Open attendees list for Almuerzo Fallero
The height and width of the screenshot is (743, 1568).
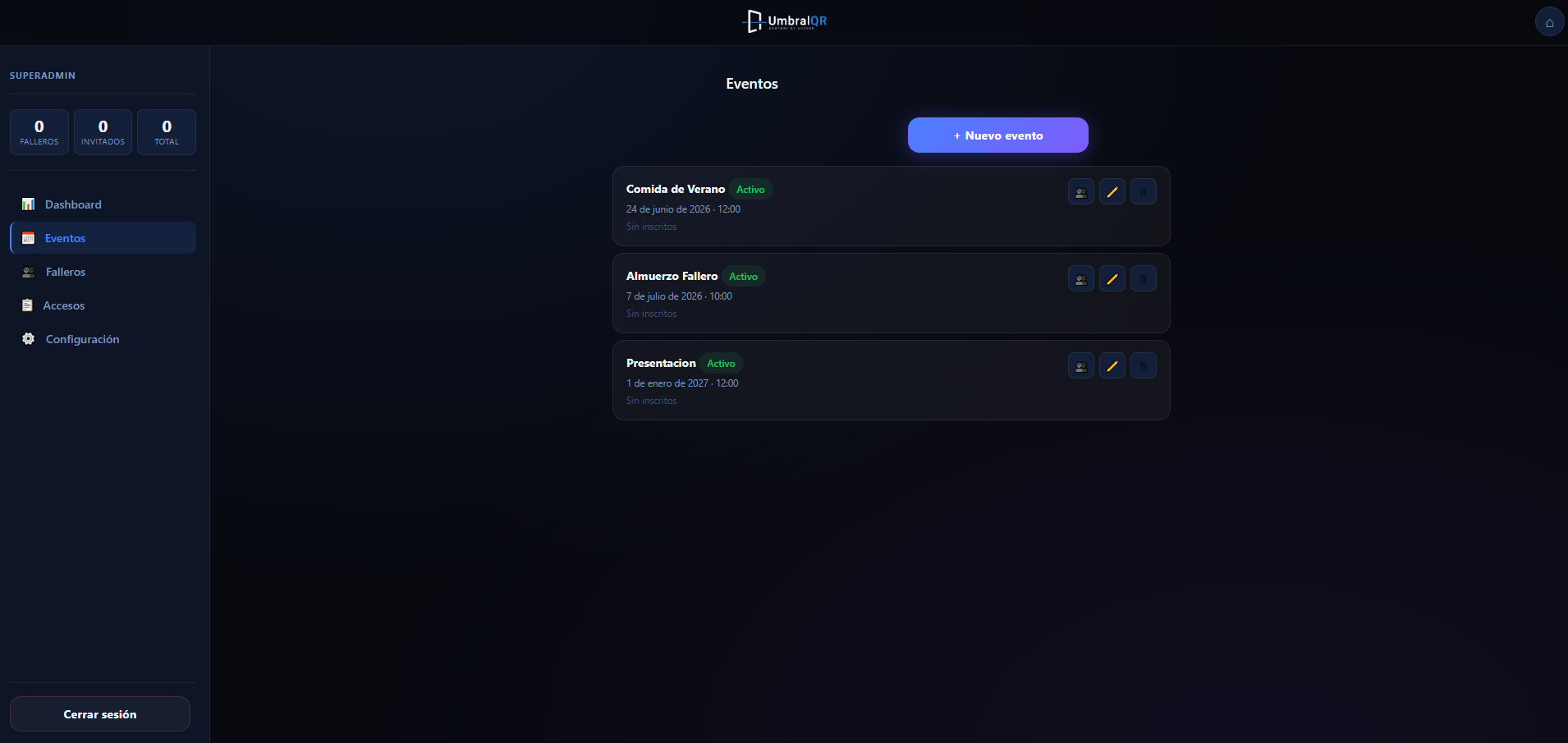click(1080, 279)
